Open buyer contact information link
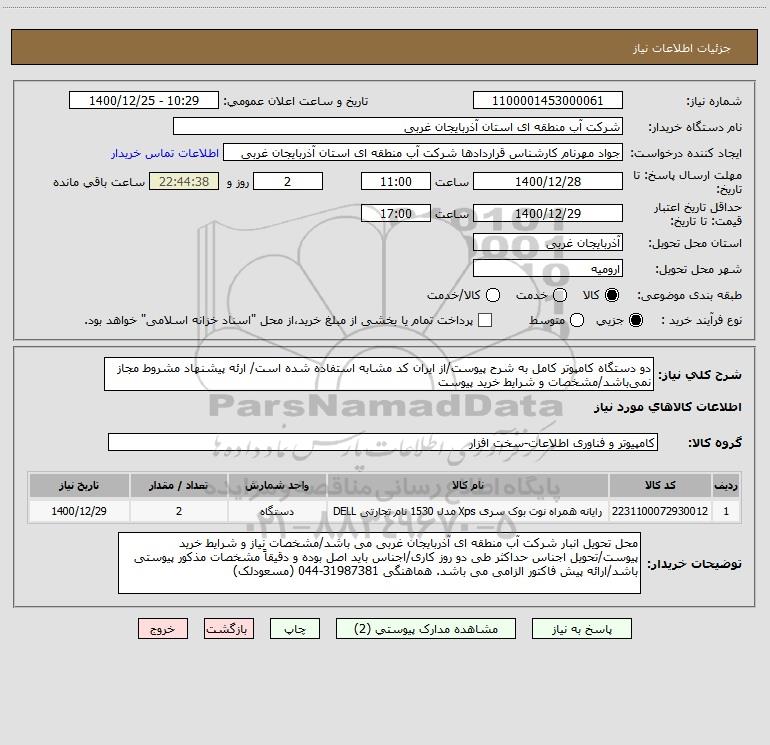Image resolution: width=770 pixels, height=745 pixels. click(165, 153)
